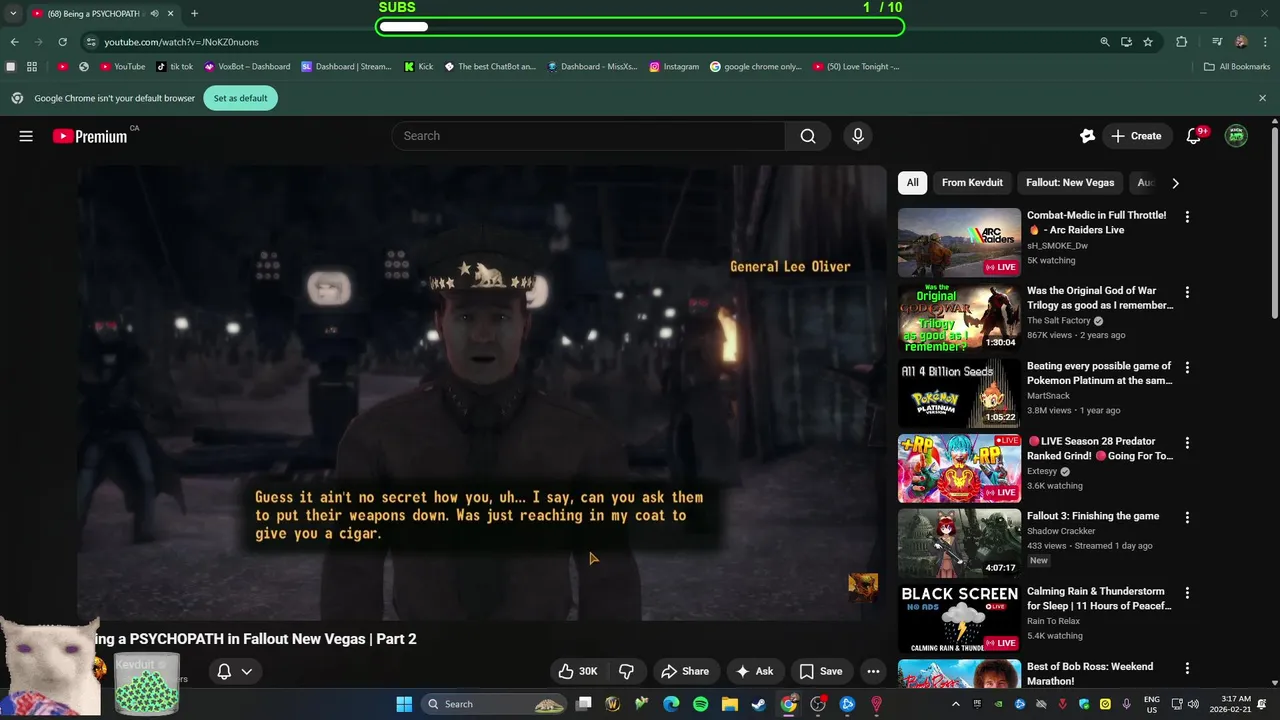The width and height of the screenshot is (1280, 720).
Task: Open tik tok bookmark
Action: click(x=174, y=67)
